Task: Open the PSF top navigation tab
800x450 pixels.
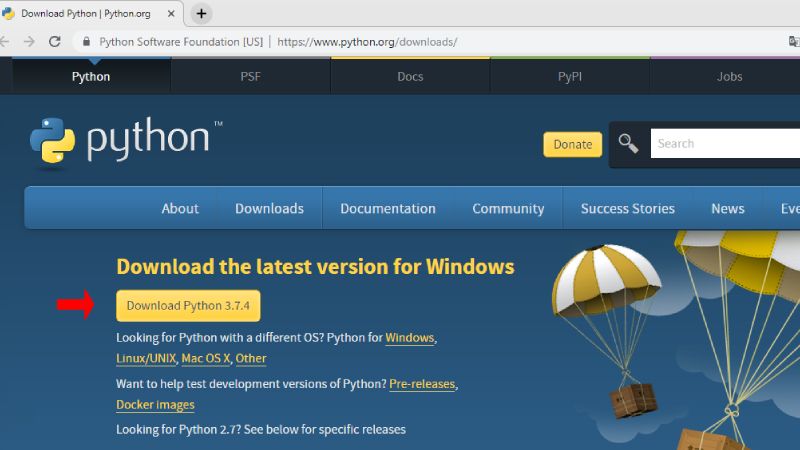Action: [251, 77]
